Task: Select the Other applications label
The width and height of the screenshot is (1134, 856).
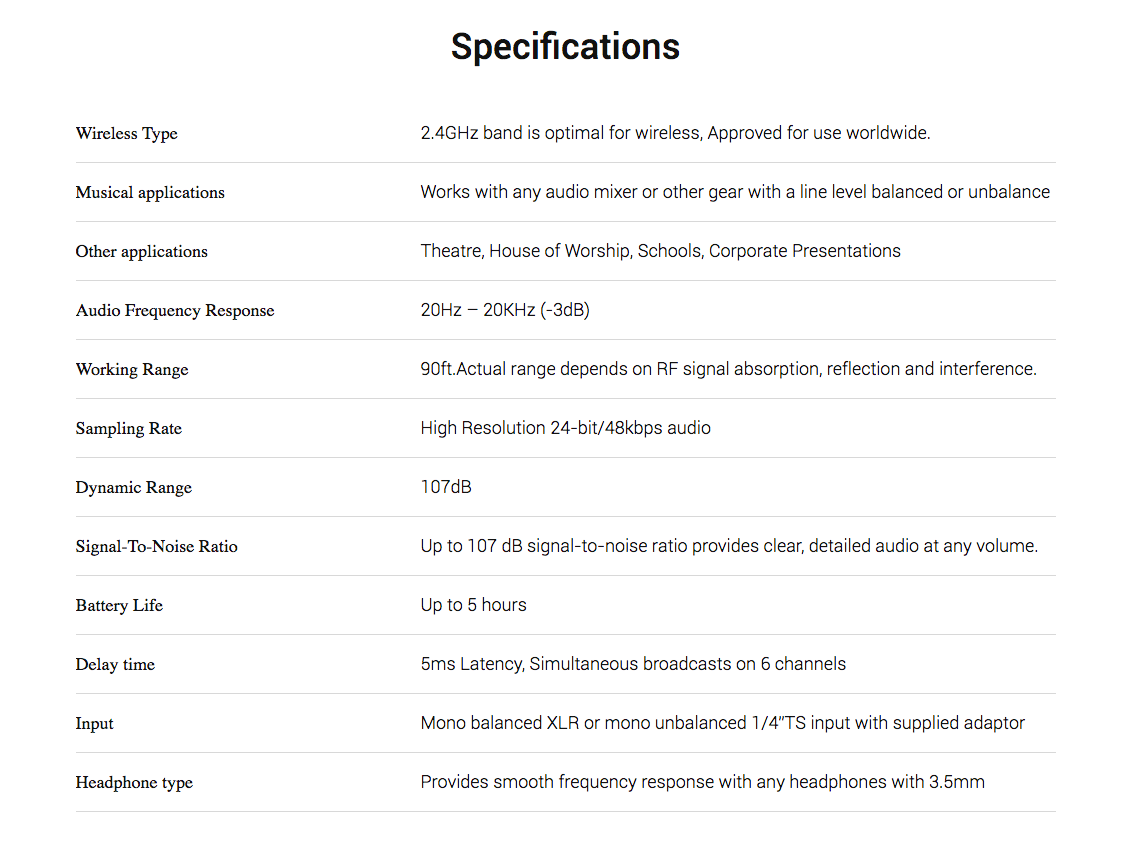Action: [141, 252]
